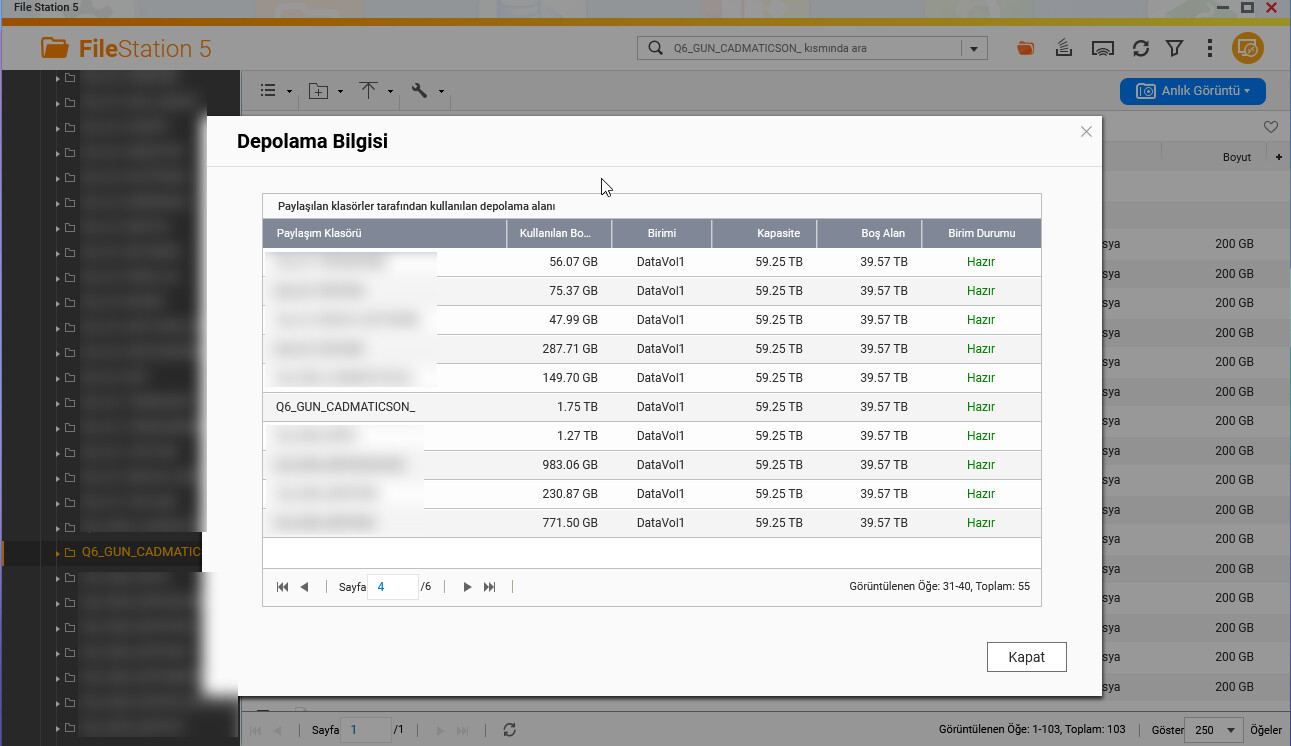
Task: Click the wrench tools icon in the toolbar
Action: [420, 91]
